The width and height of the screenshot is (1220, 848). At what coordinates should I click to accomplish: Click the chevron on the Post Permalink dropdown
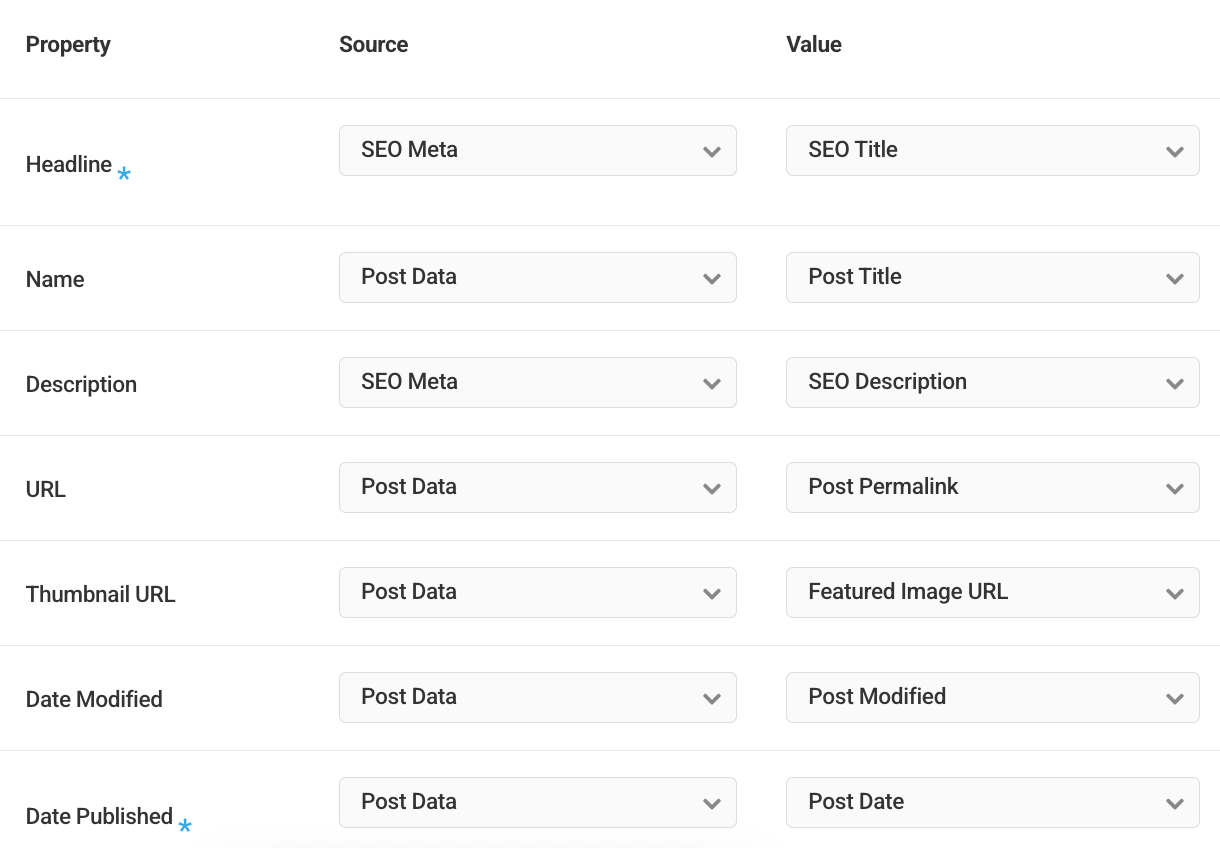(1175, 488)
